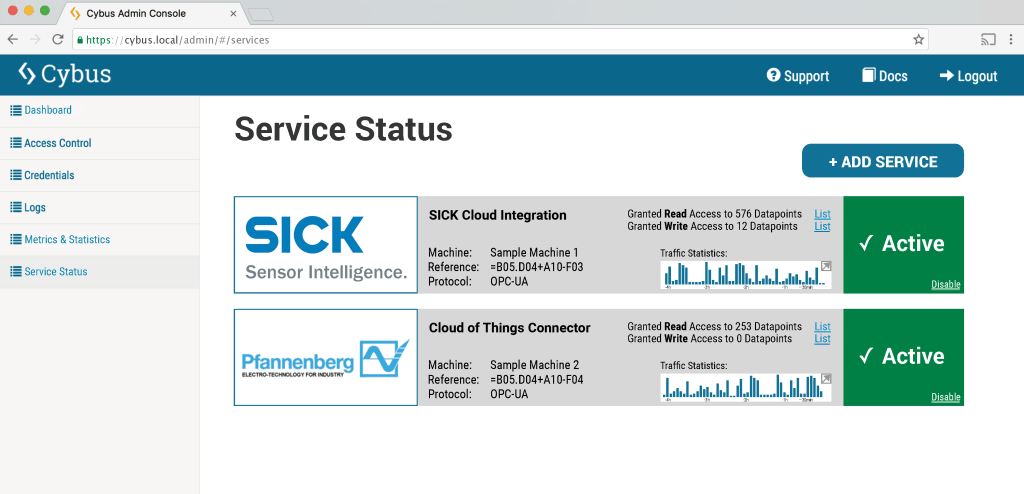Click the list icon beside Dashboard
This screenshot has height=494, width=1024.
coord(16,110)
